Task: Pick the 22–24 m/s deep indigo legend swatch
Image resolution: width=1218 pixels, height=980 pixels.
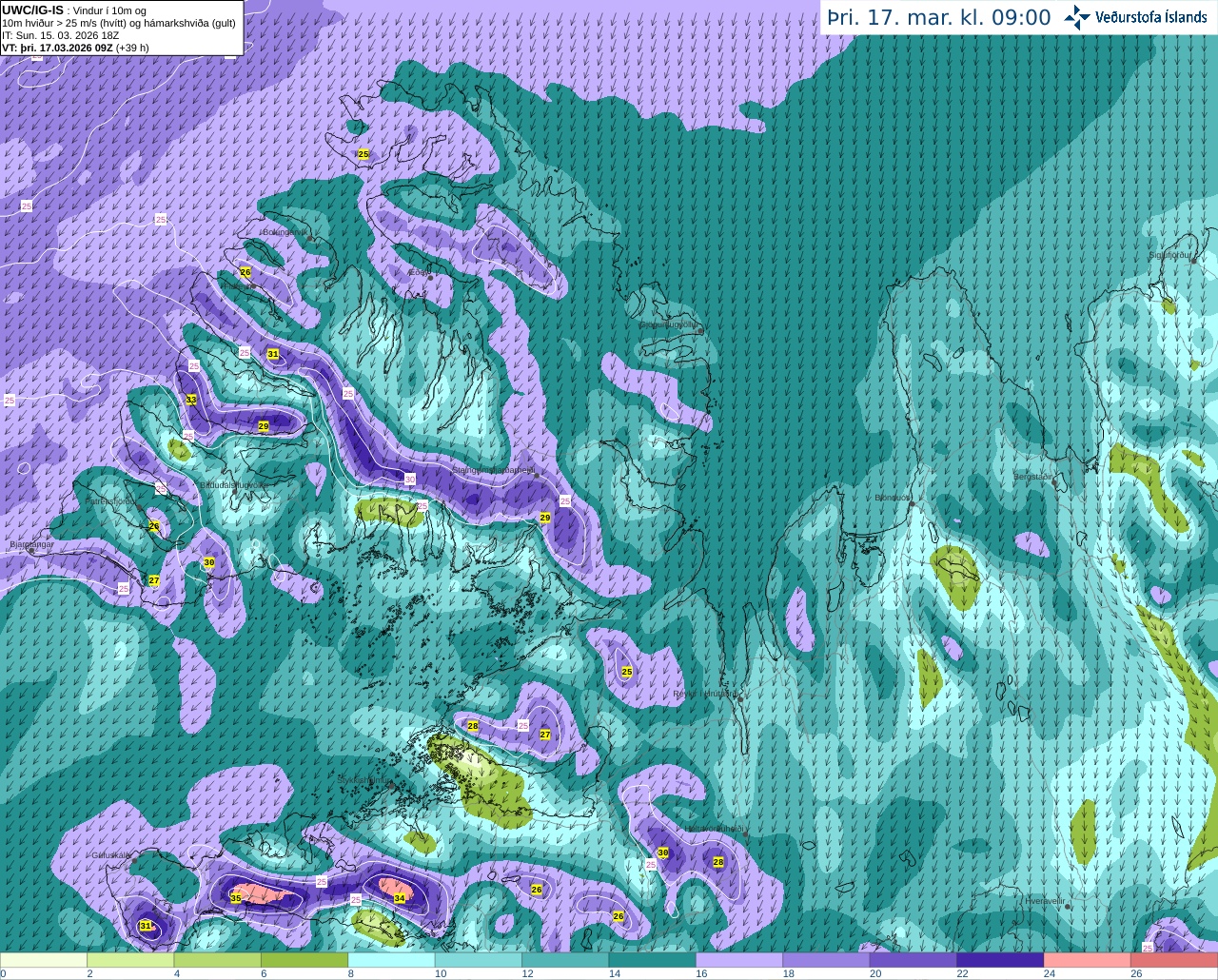Action: pos(1001,960)
